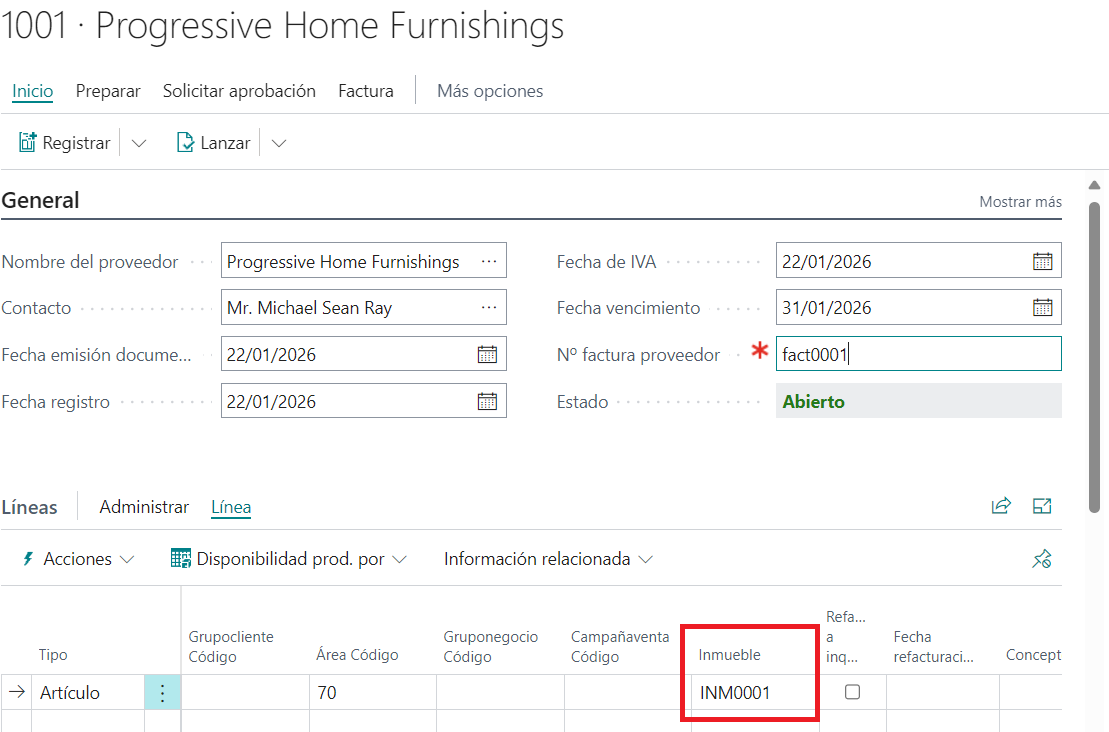
Task: Open lookup ellipsis for Contacto
Action: [489, 308]
